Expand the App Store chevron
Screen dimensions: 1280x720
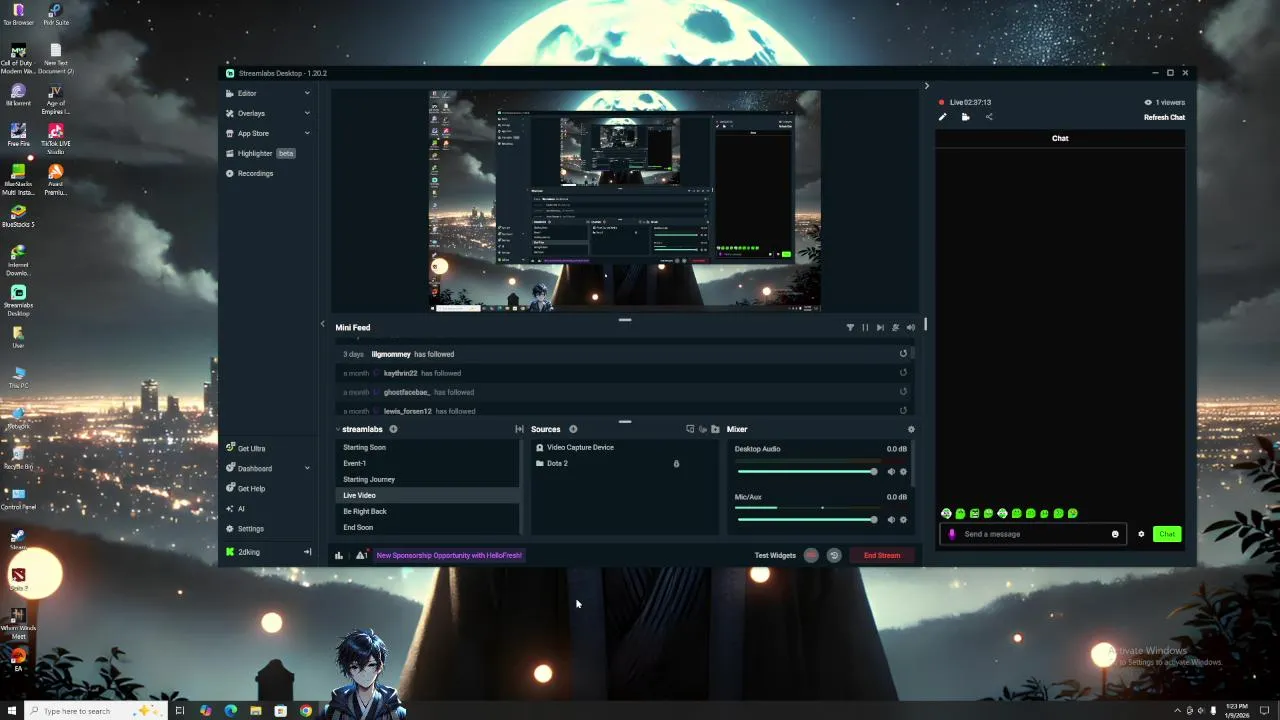(x=307, y=133)
